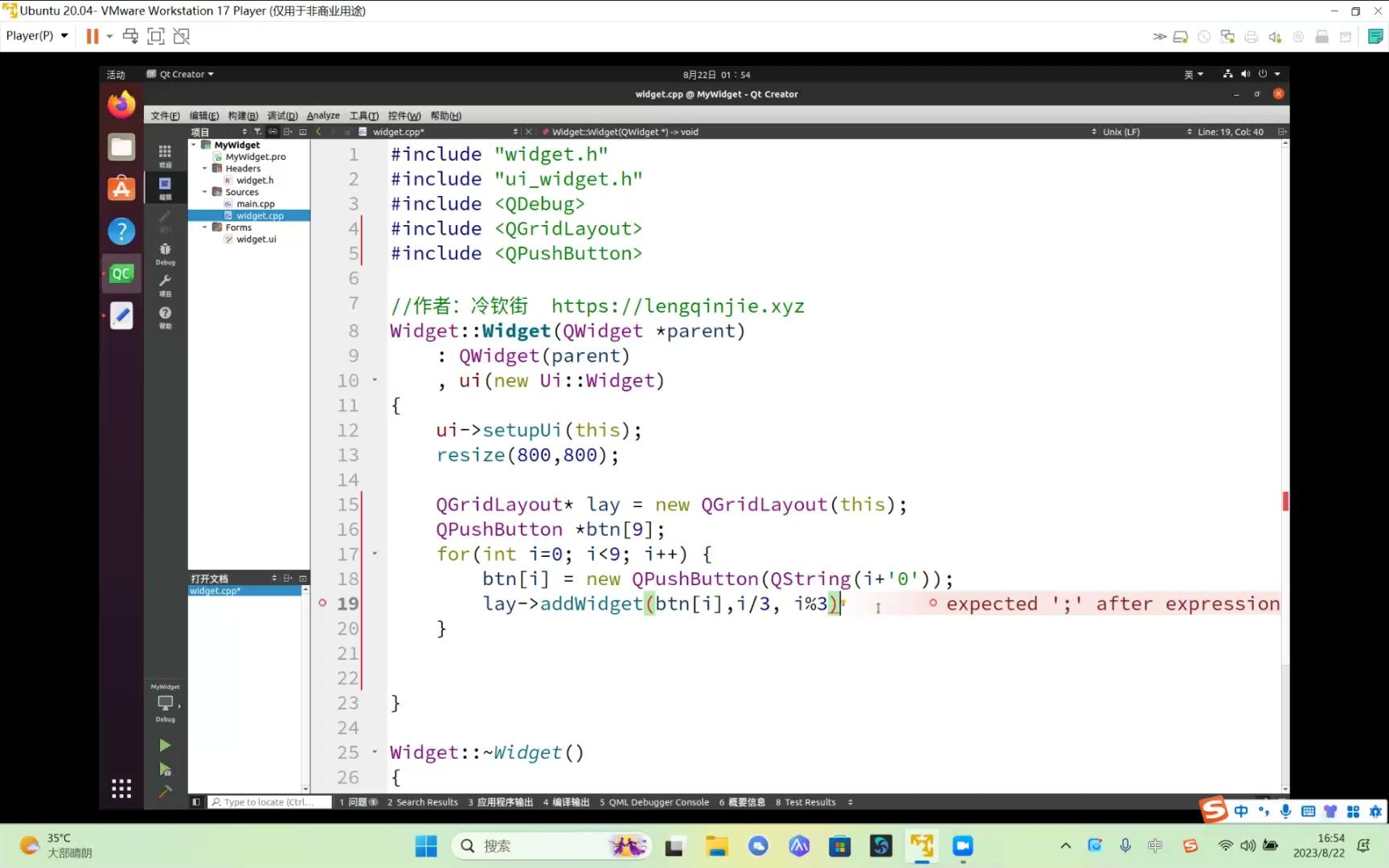The height and width of the screenshot is (868, 1389).
Task: Open Debug mode in left sidebar
Action: 165,253
